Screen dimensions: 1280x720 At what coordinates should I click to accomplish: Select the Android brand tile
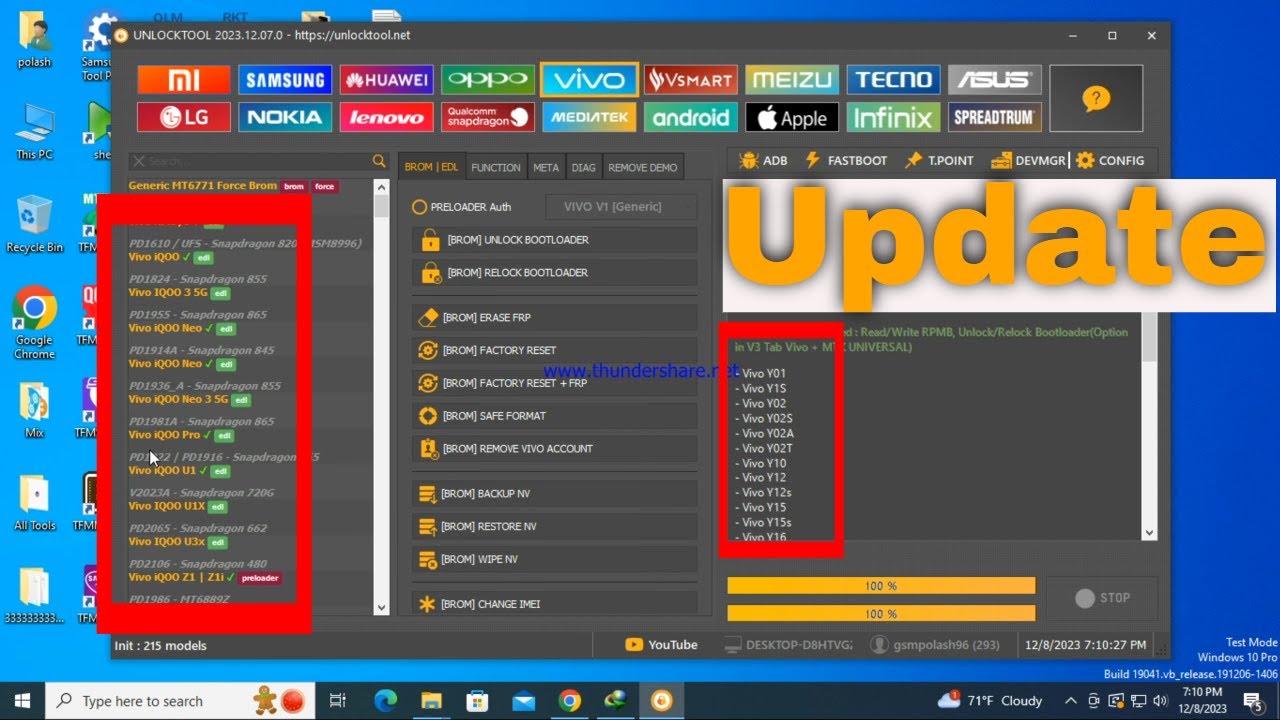click(x=691, y=117)
